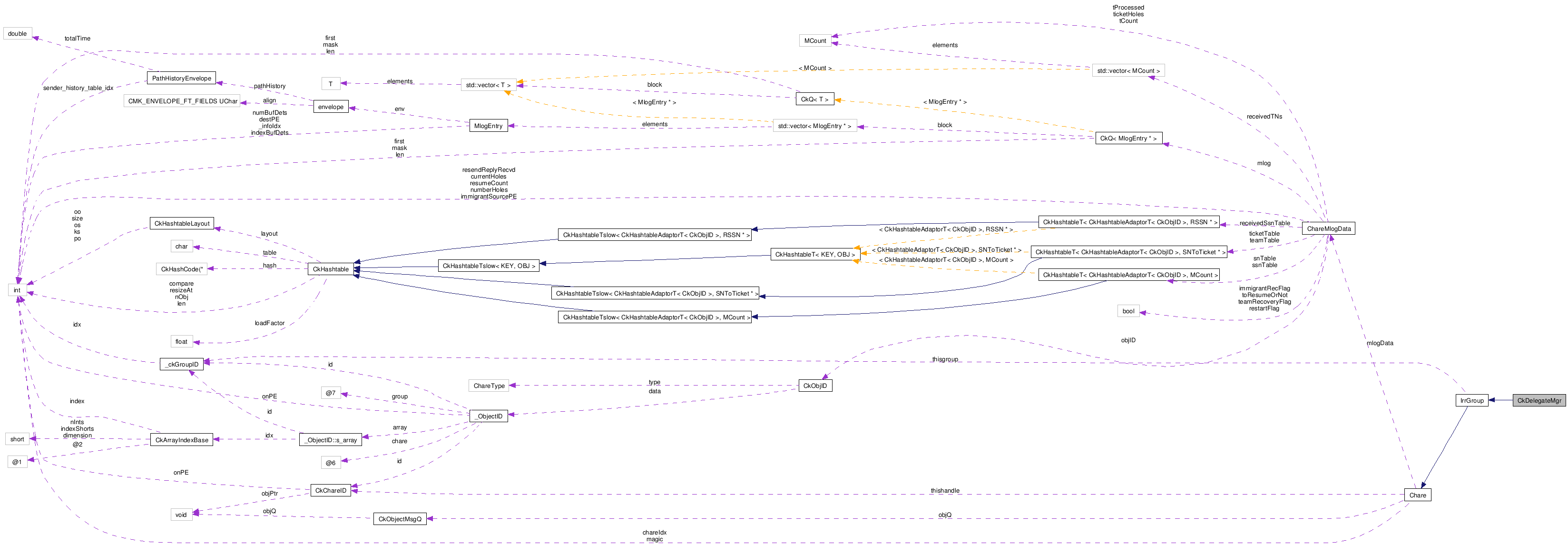Open the ChareMlogData node

point(1328,228)
